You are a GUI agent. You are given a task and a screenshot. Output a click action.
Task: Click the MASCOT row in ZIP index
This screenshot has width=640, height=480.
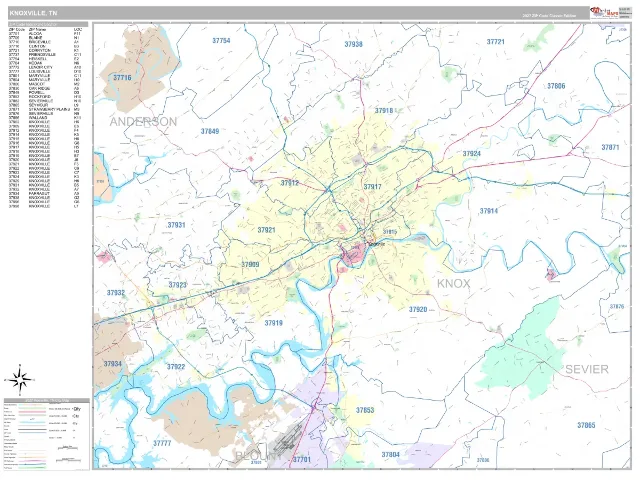click(x=45, y=84)
